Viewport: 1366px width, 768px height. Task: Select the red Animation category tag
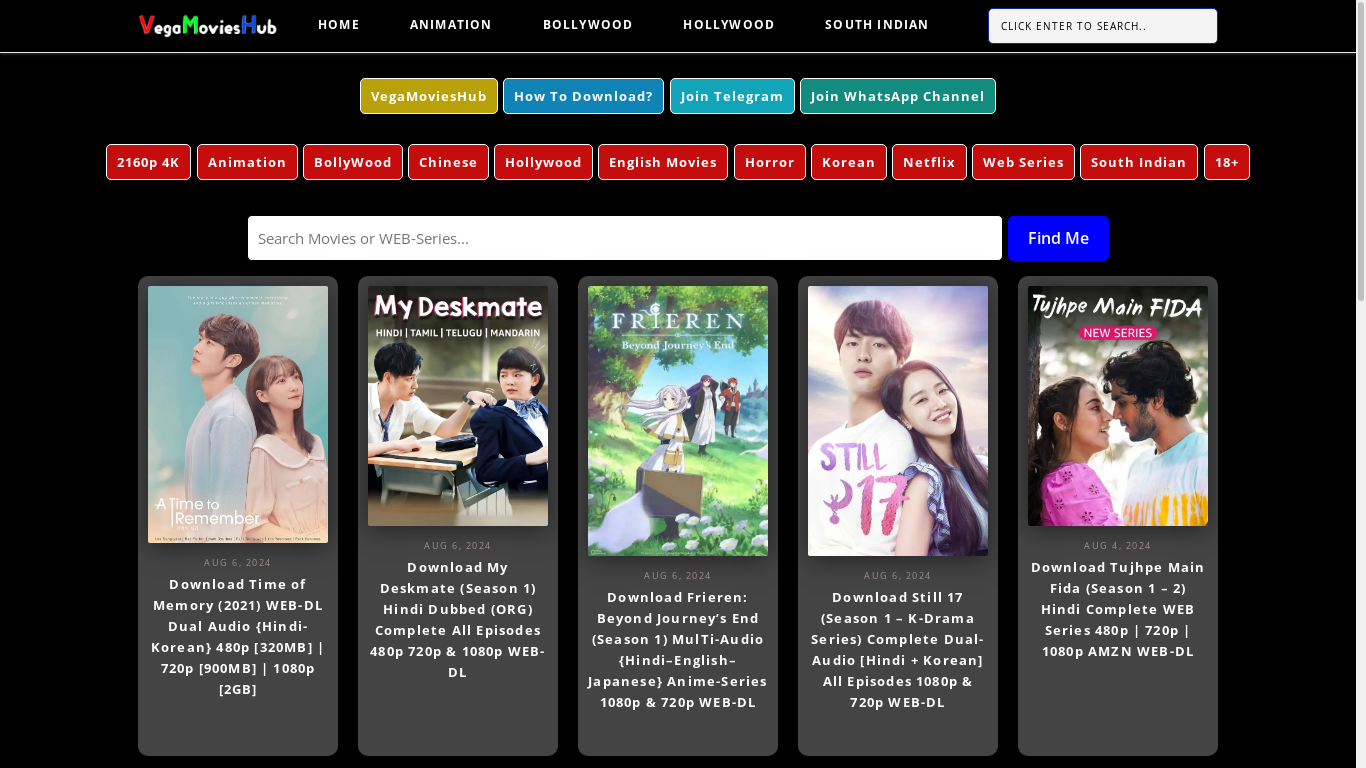coord(247,162)
